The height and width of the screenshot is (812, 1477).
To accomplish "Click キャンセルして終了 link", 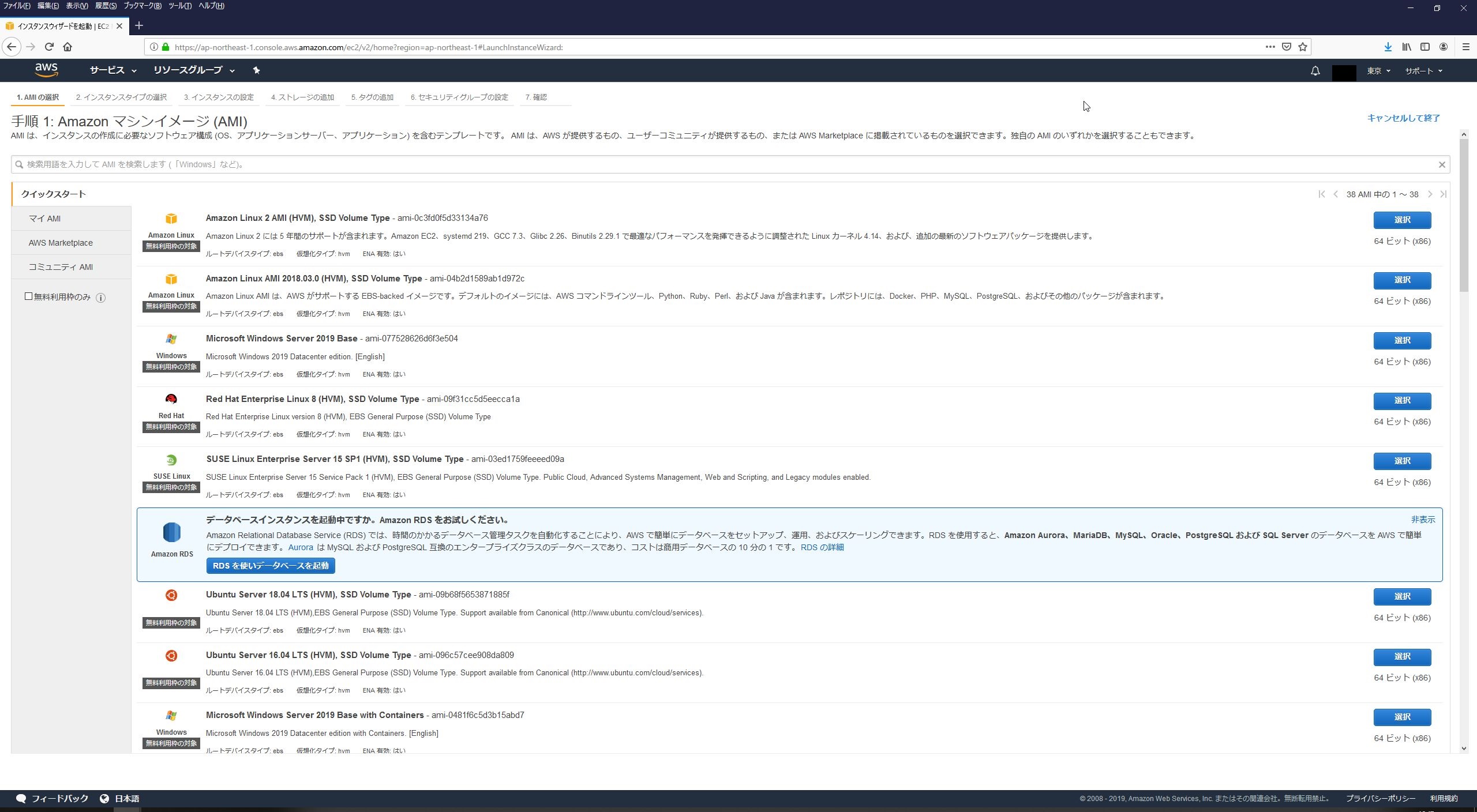I will (x=1403, y=118).
